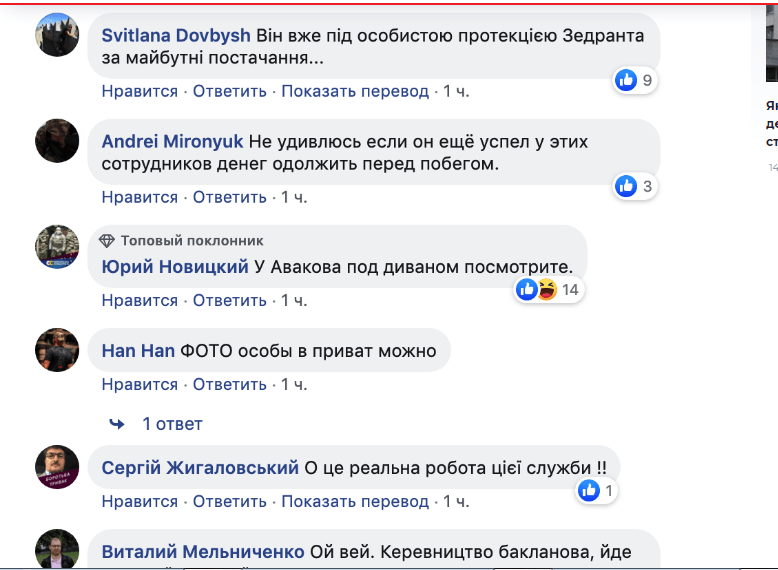Open the sidebar article thumbnail
Image resolution: width=778 pixels, height=570 pixels.
tap(771, 41)
